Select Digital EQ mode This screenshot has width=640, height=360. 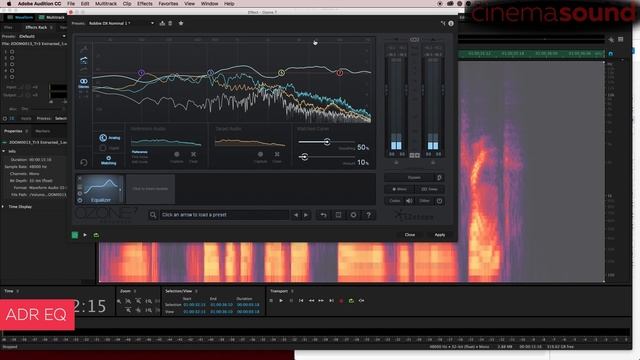point(110,148)
